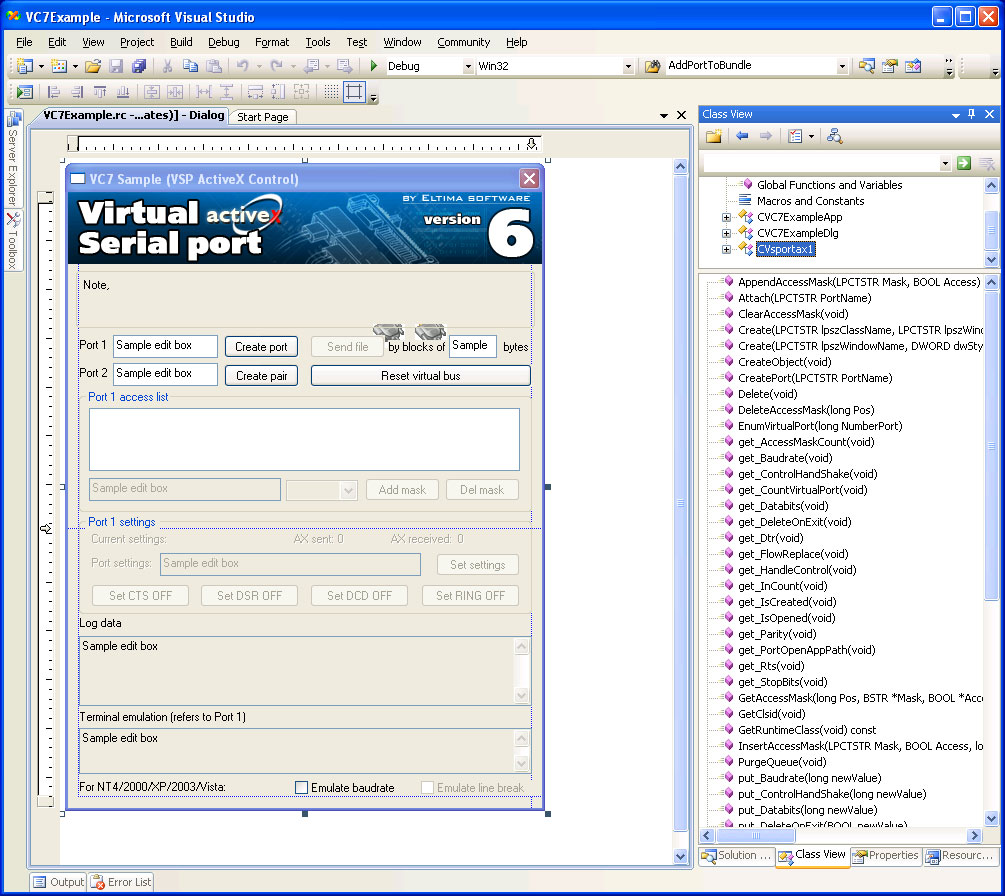Click the Set CTS OFF button
Screen dimensions: 1005x896
[140, 595]
